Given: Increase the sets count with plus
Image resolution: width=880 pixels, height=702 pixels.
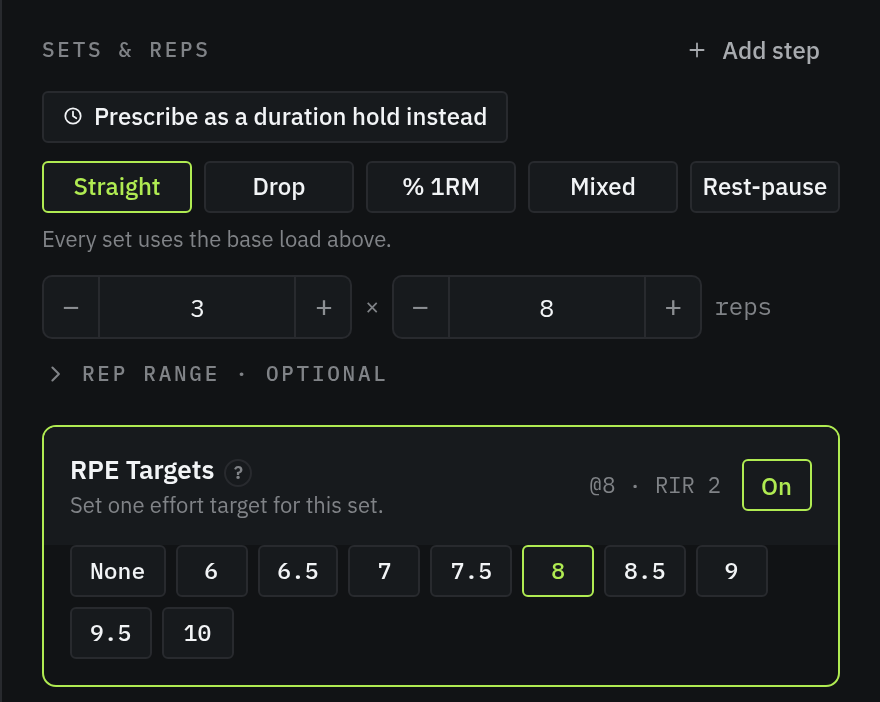Looking at the screenshot, I should coord(323,308).
